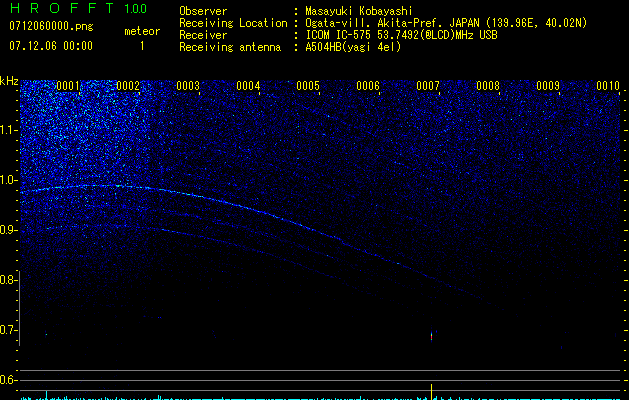Viewport: 629px width, 400px height.
Task: Click time marker 0004
Action: tap(248, 86)
